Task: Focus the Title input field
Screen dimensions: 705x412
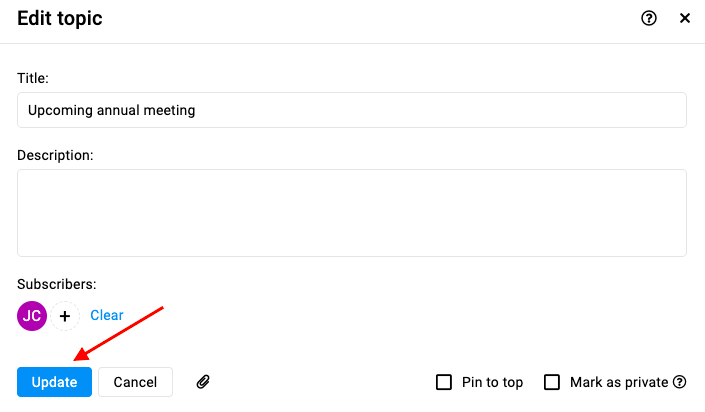Action: click(x=352, y=110)
